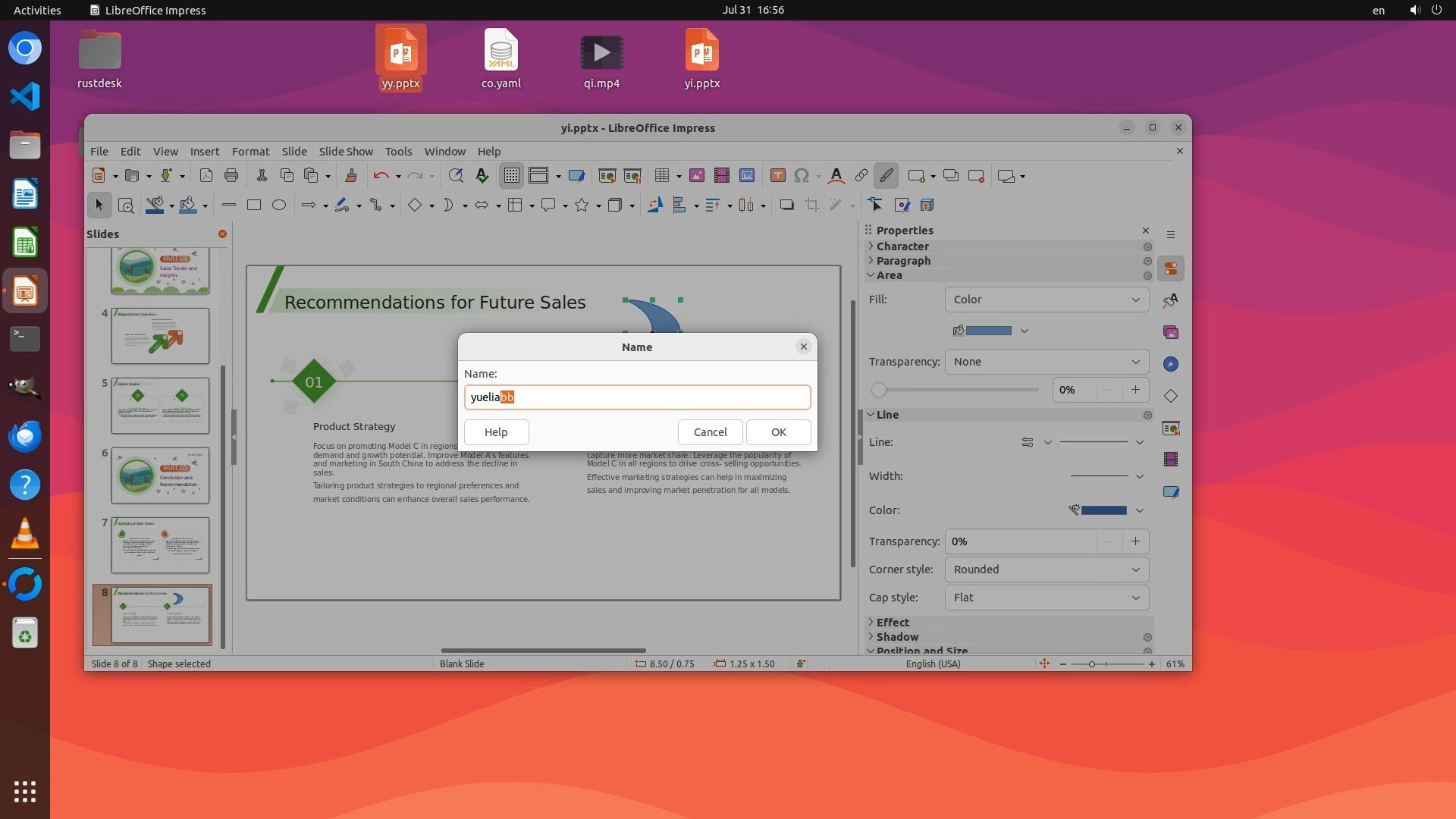This screenshot has width=1456, height=819.
Task: Open the Slide Show menu
Action: (x=346, y=152)
